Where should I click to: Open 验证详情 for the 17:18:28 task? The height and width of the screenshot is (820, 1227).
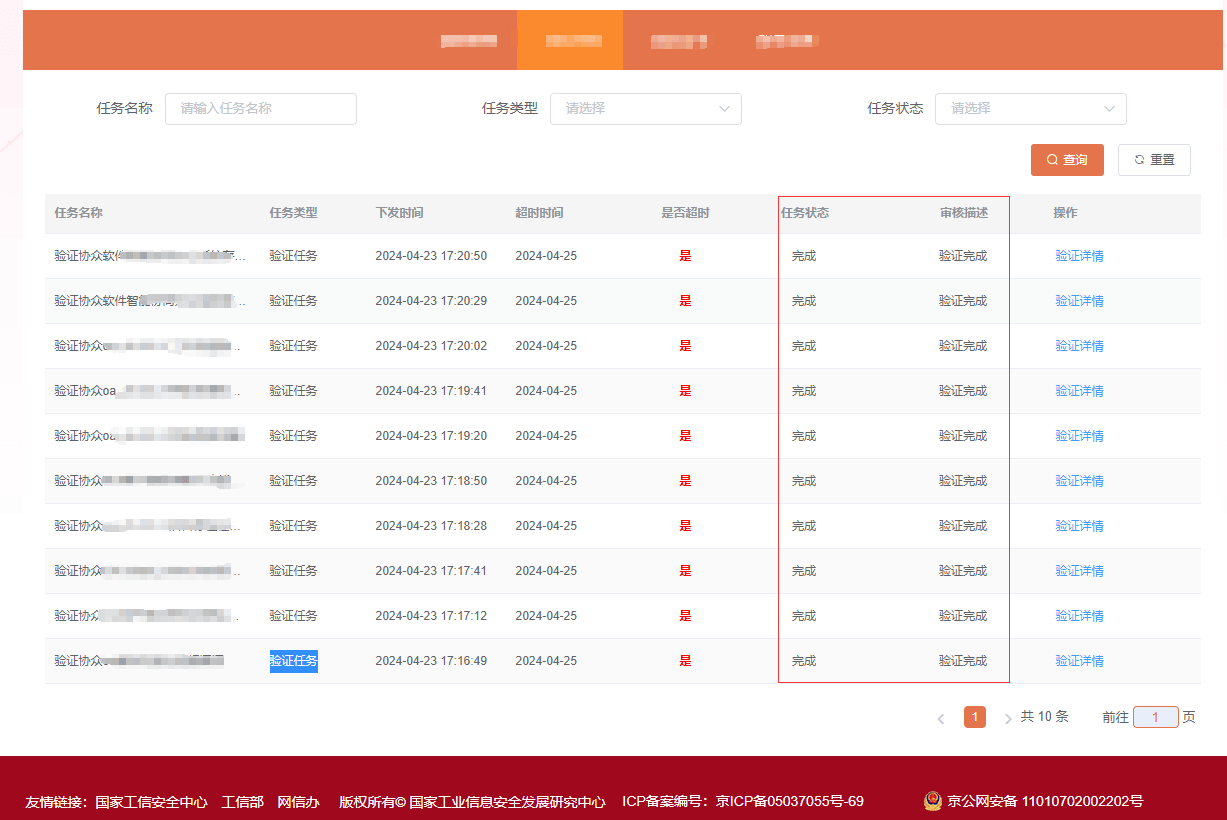1079,526
